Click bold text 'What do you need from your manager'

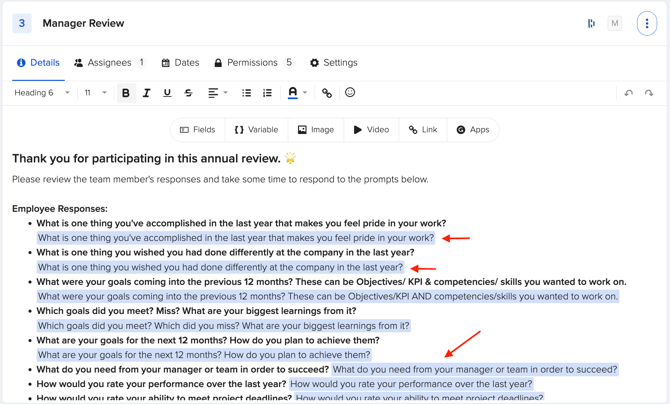click(182, 369)
